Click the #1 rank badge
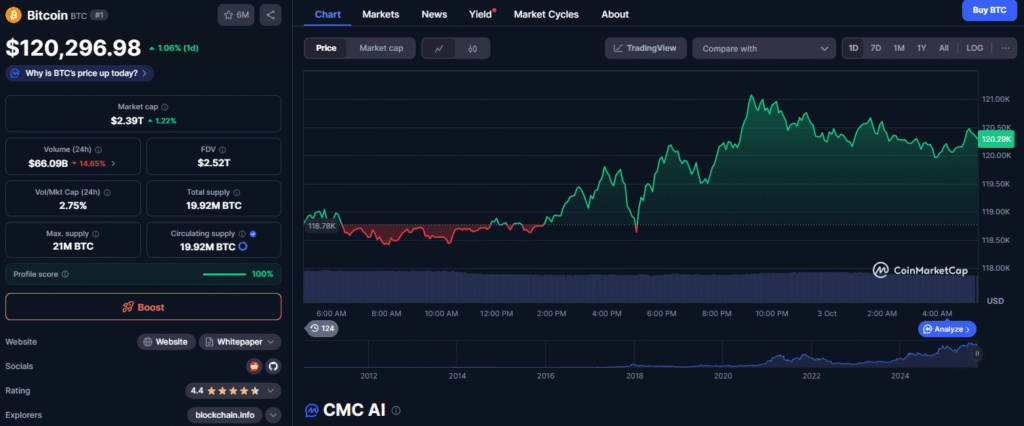Image resolution: width=1024 pixels, height=426 pixels. click(x=99, y=15)
